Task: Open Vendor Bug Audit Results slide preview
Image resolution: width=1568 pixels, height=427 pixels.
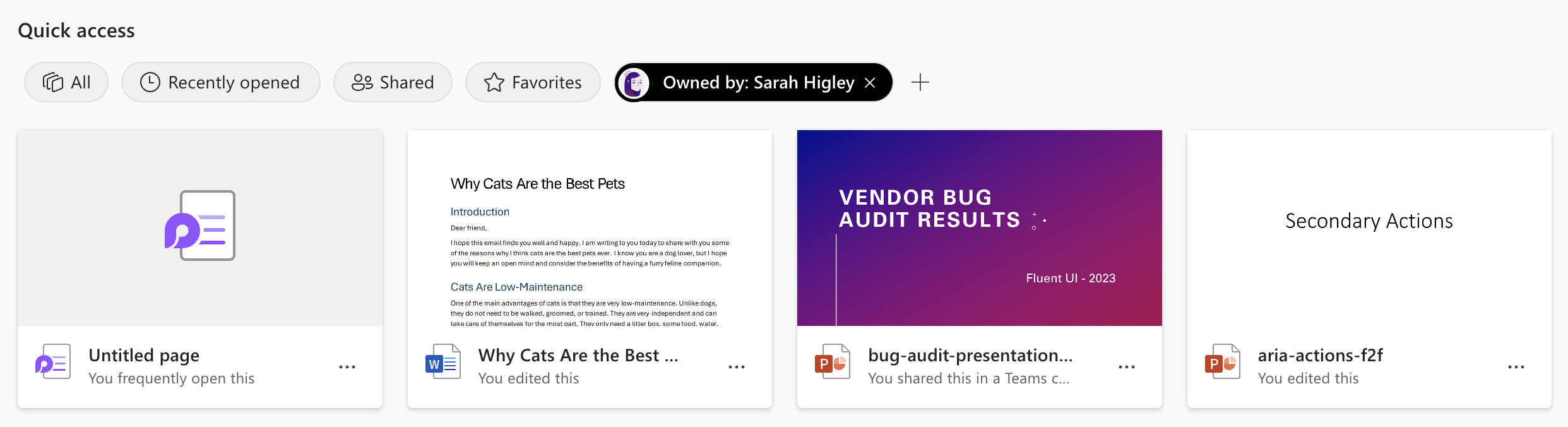Action: point(980,228)
